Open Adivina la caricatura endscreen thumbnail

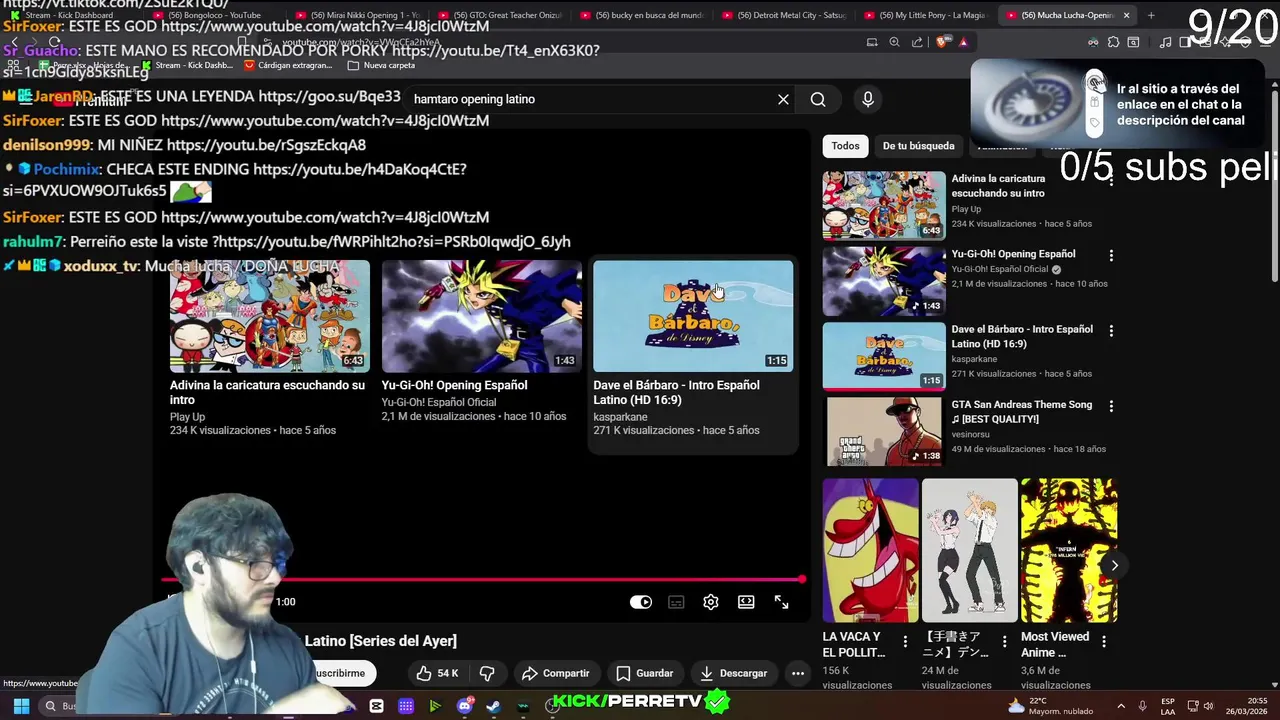270,316
